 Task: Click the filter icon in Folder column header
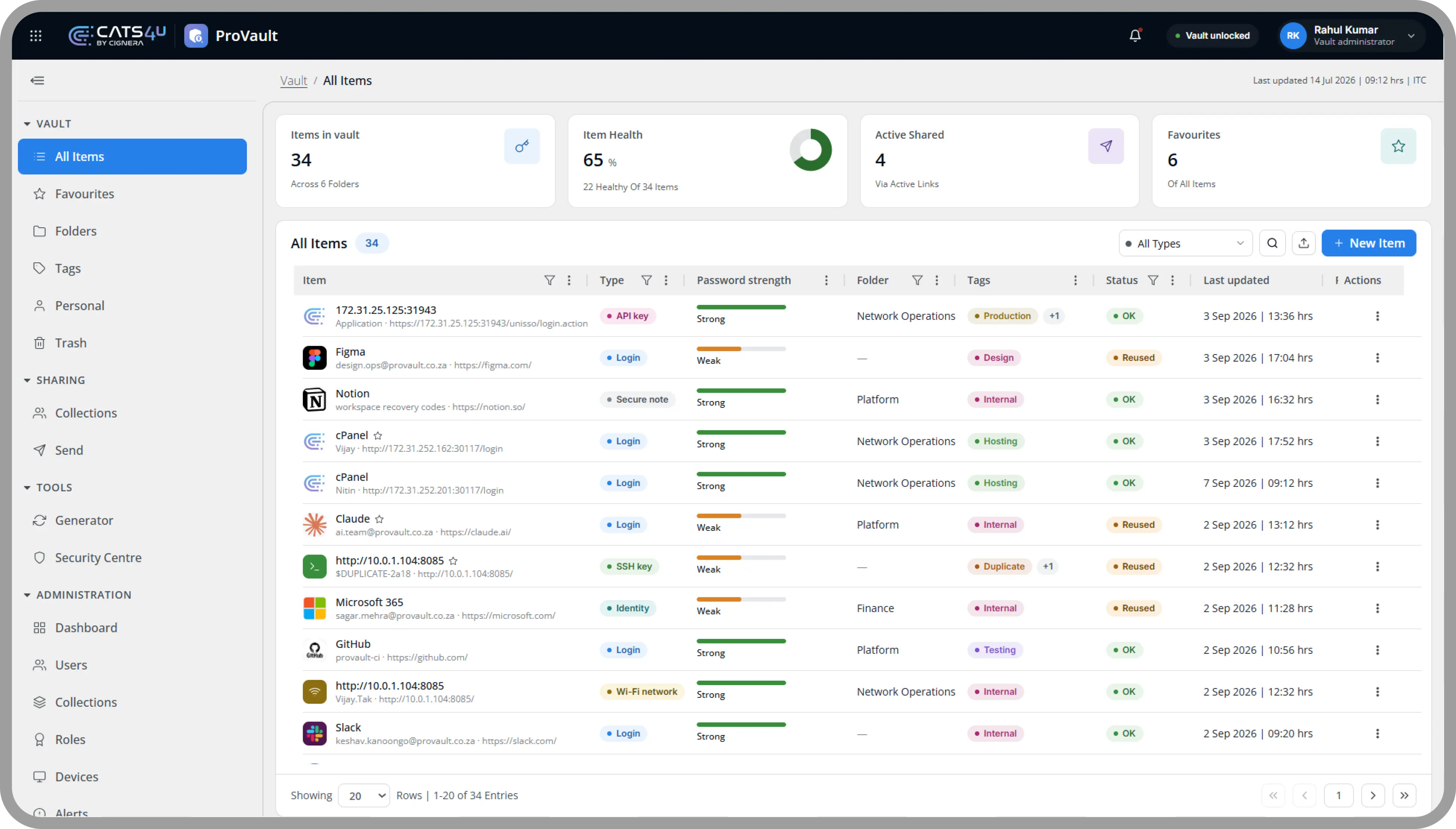(x=917, y=280)
